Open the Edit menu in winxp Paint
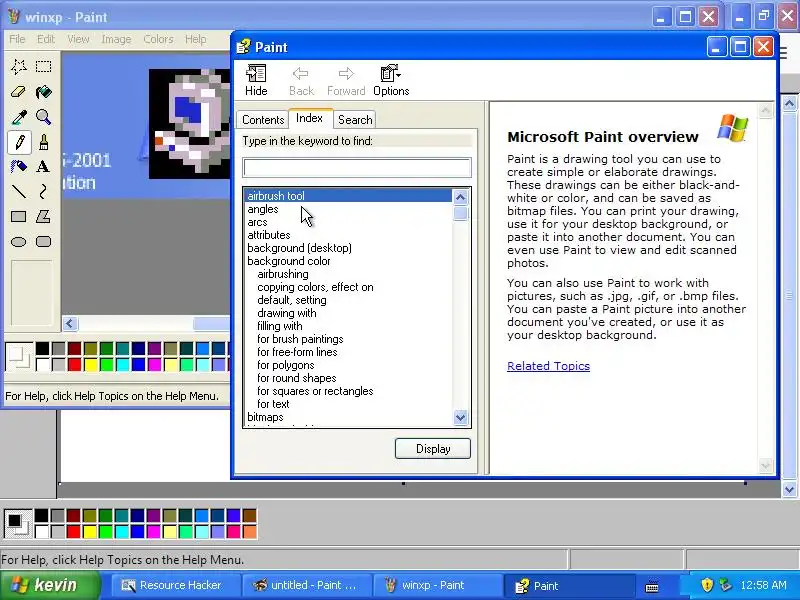Image resolution: width=800 pixels, height=600 pixels. 45,39
